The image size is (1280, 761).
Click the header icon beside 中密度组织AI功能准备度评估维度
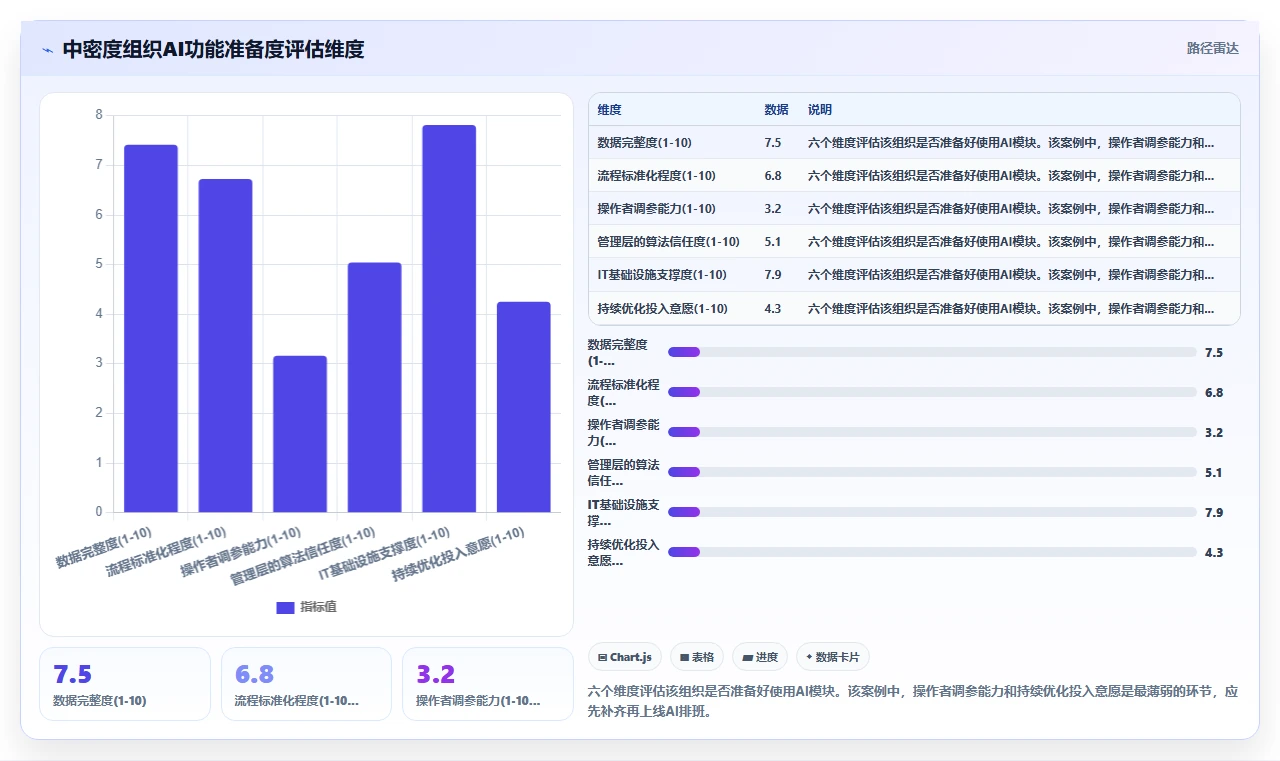(47, 50)
